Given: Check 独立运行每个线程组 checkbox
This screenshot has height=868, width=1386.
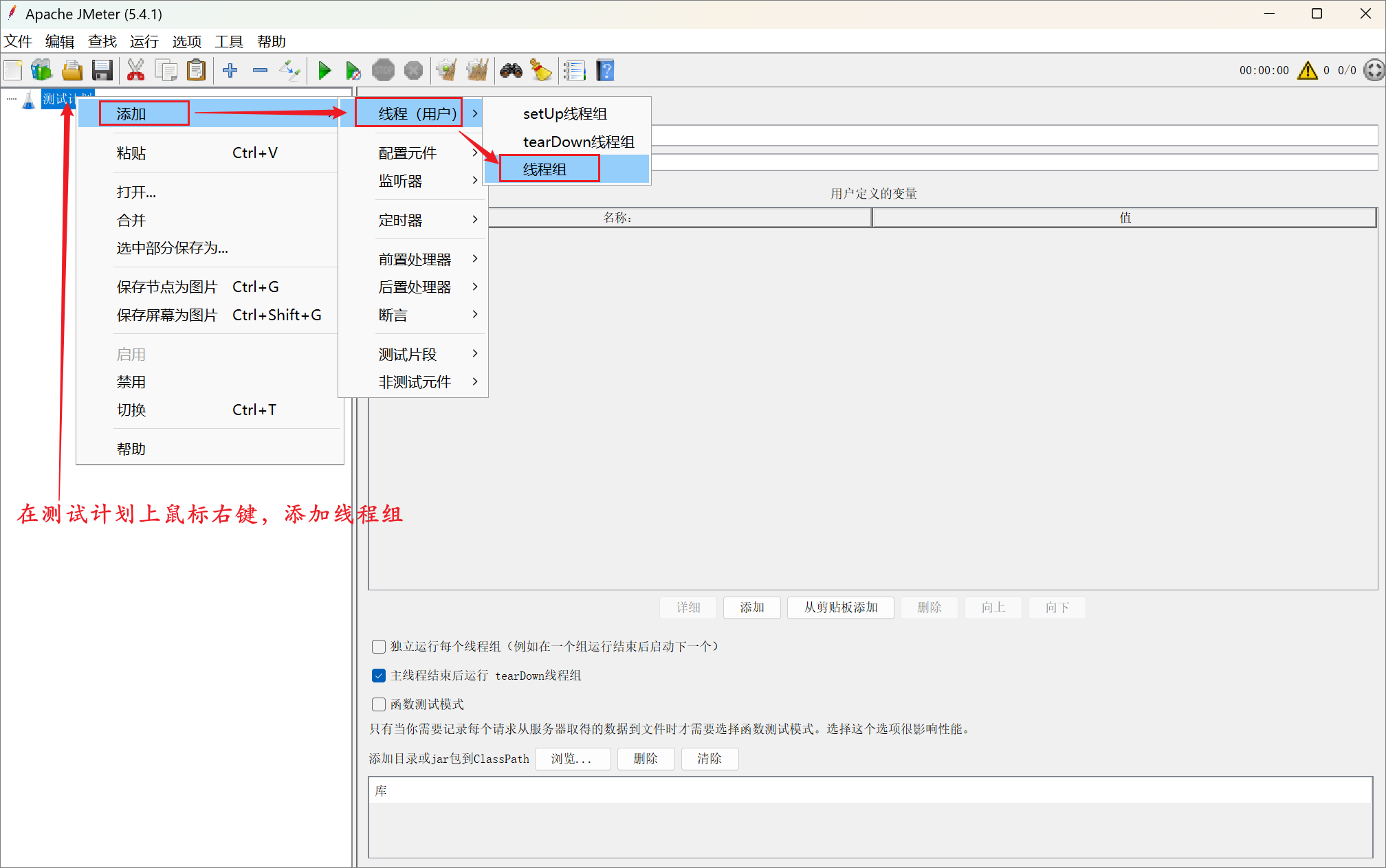Looking at the screenshot, I should click(x=378, y=646).
